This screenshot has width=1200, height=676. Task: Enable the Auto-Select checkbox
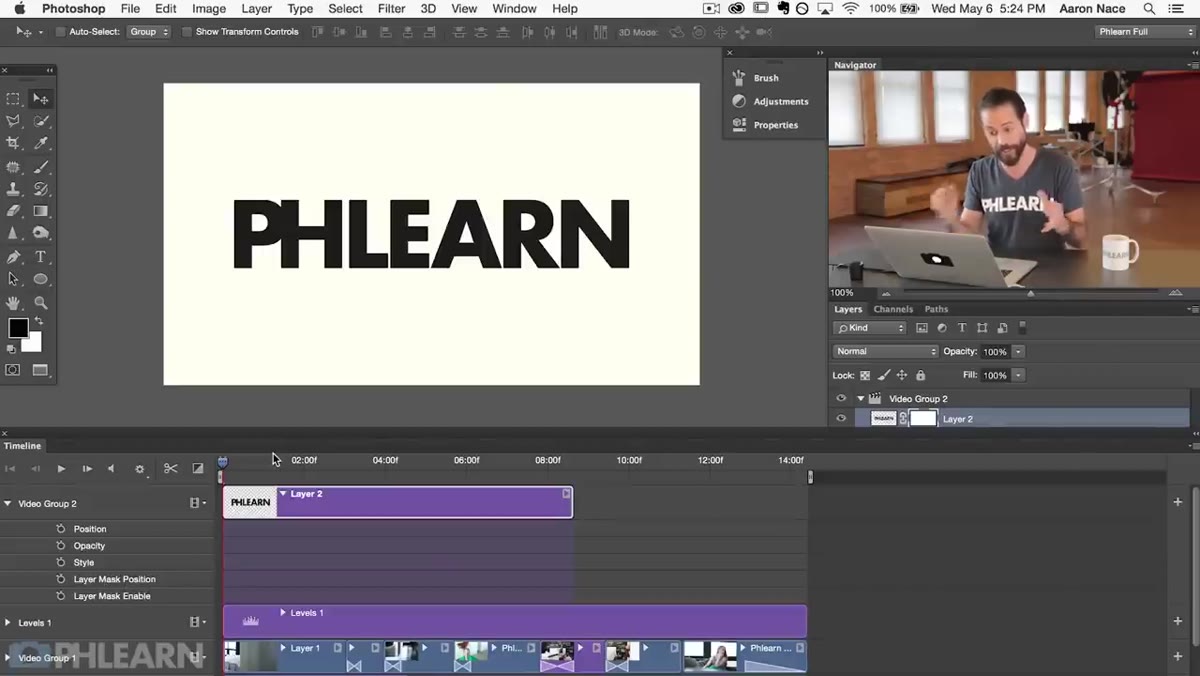click(x=60, y=32)
